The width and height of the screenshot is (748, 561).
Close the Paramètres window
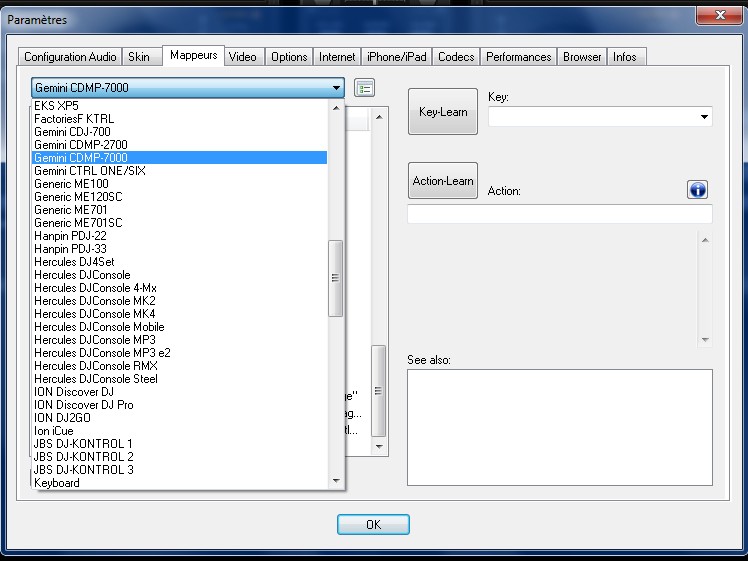click(720, 15)
